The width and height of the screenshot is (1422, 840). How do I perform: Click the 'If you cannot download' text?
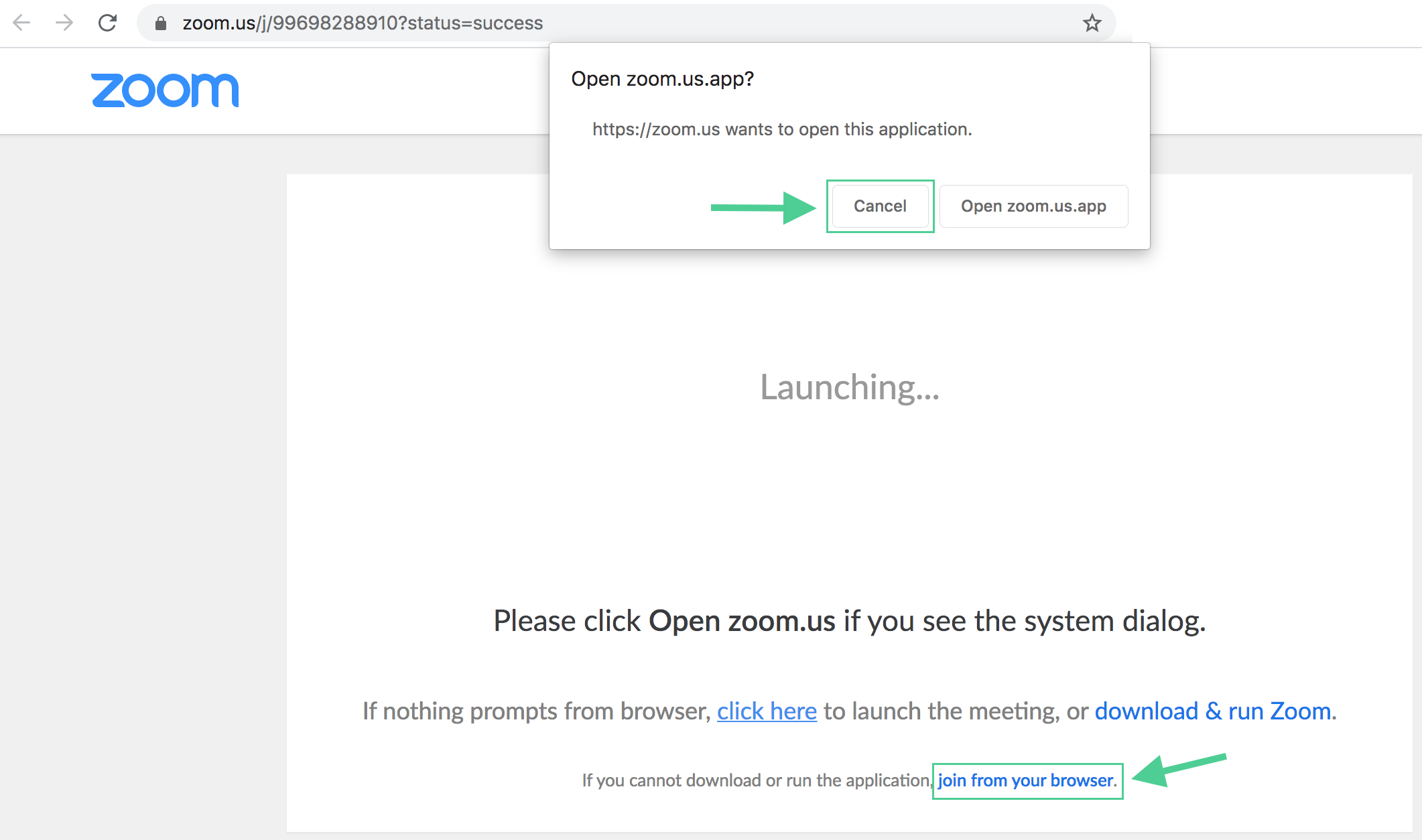(755, 780)
